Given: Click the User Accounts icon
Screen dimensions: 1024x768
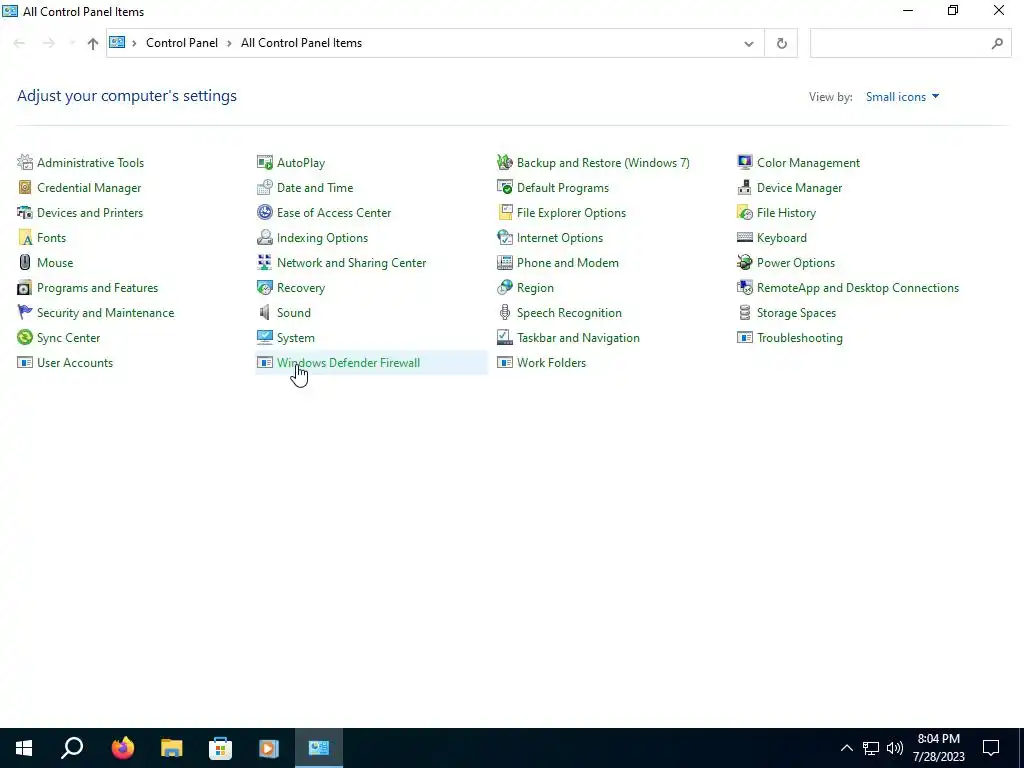Looking at the screenshot, I should [25, 362].
